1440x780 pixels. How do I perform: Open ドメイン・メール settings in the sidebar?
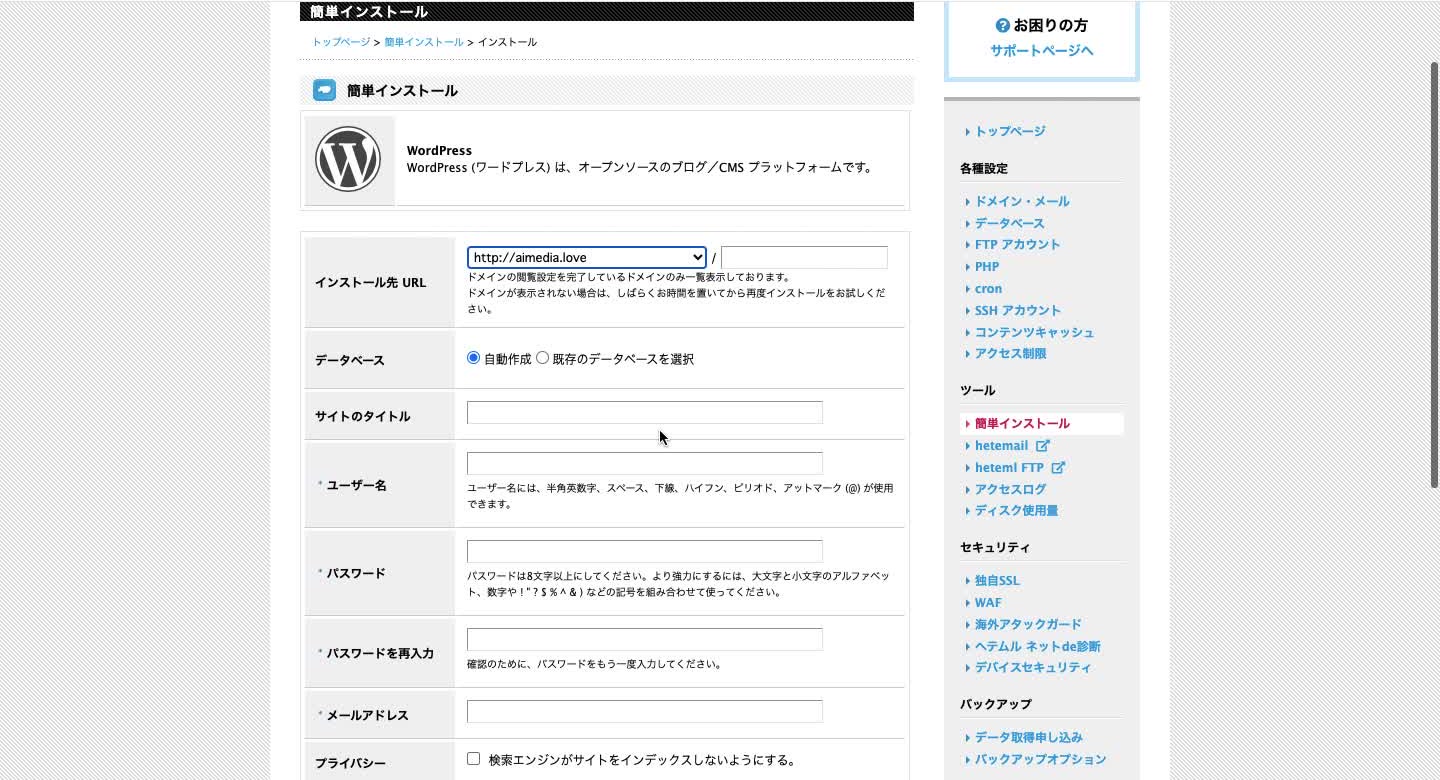pyautogui.click(x=1022, y=201)
